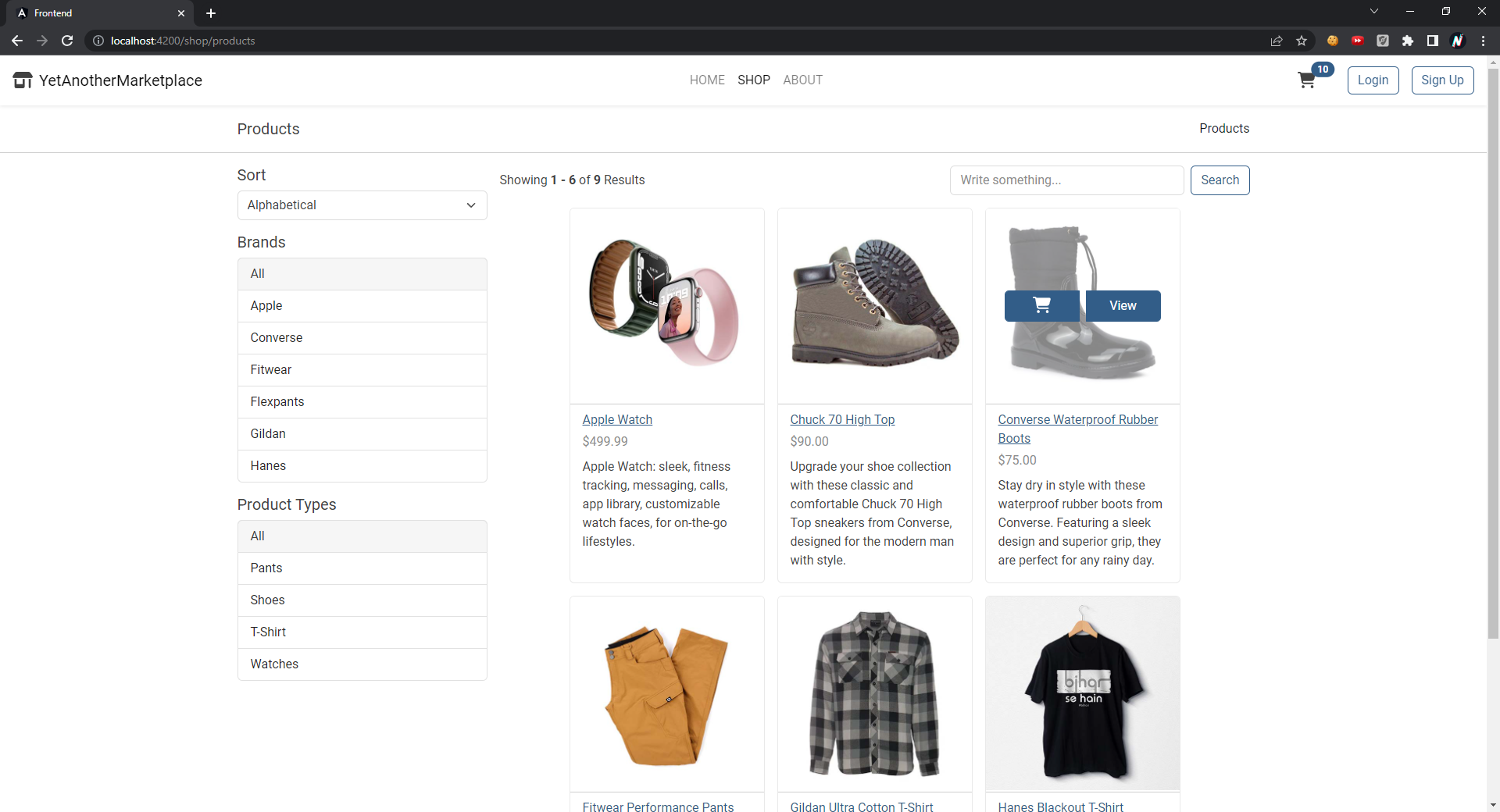Open the shopping cart icon in header
The width and height of the screenshot is (1500, 812).
click(x=1306, y=80)
